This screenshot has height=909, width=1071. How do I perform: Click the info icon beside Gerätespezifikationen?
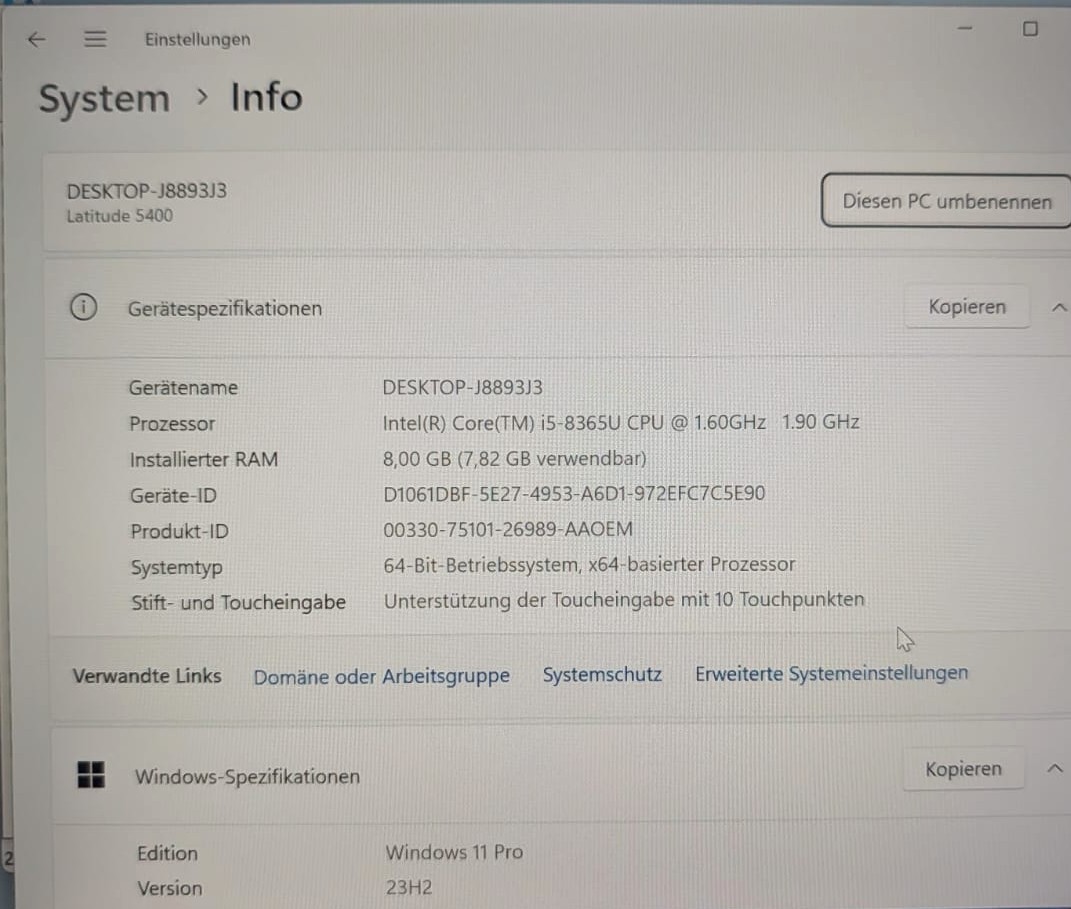(x=83, y=307)
